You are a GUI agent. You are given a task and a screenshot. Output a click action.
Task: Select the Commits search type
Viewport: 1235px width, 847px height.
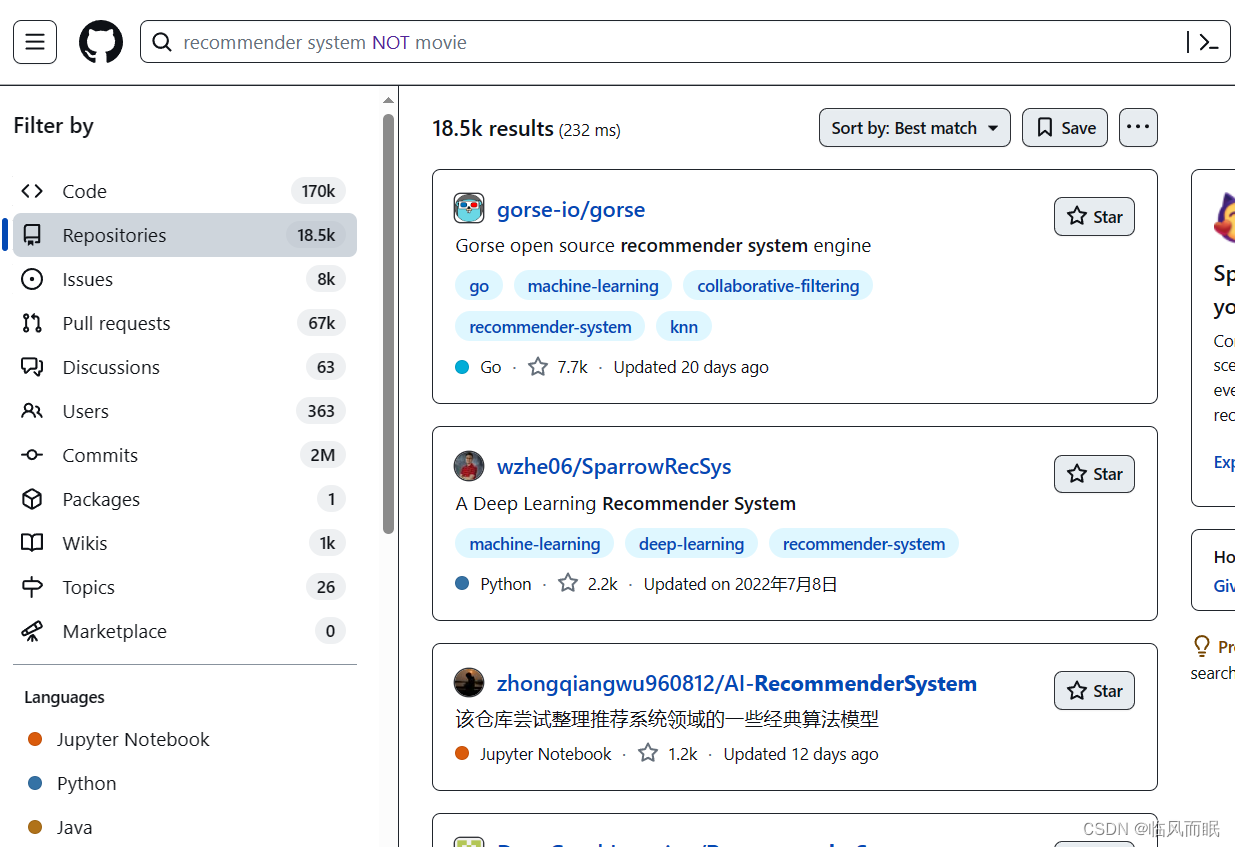coord(185,455)
